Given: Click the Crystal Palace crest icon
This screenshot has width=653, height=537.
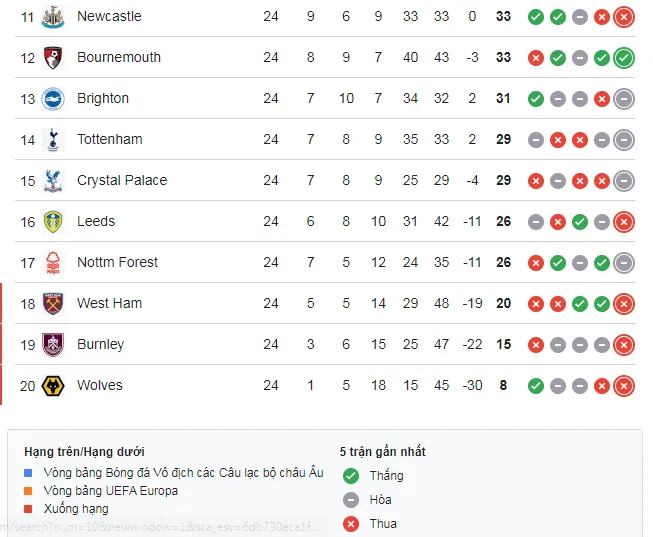Looking at the screenshot, I should [53, 181].
